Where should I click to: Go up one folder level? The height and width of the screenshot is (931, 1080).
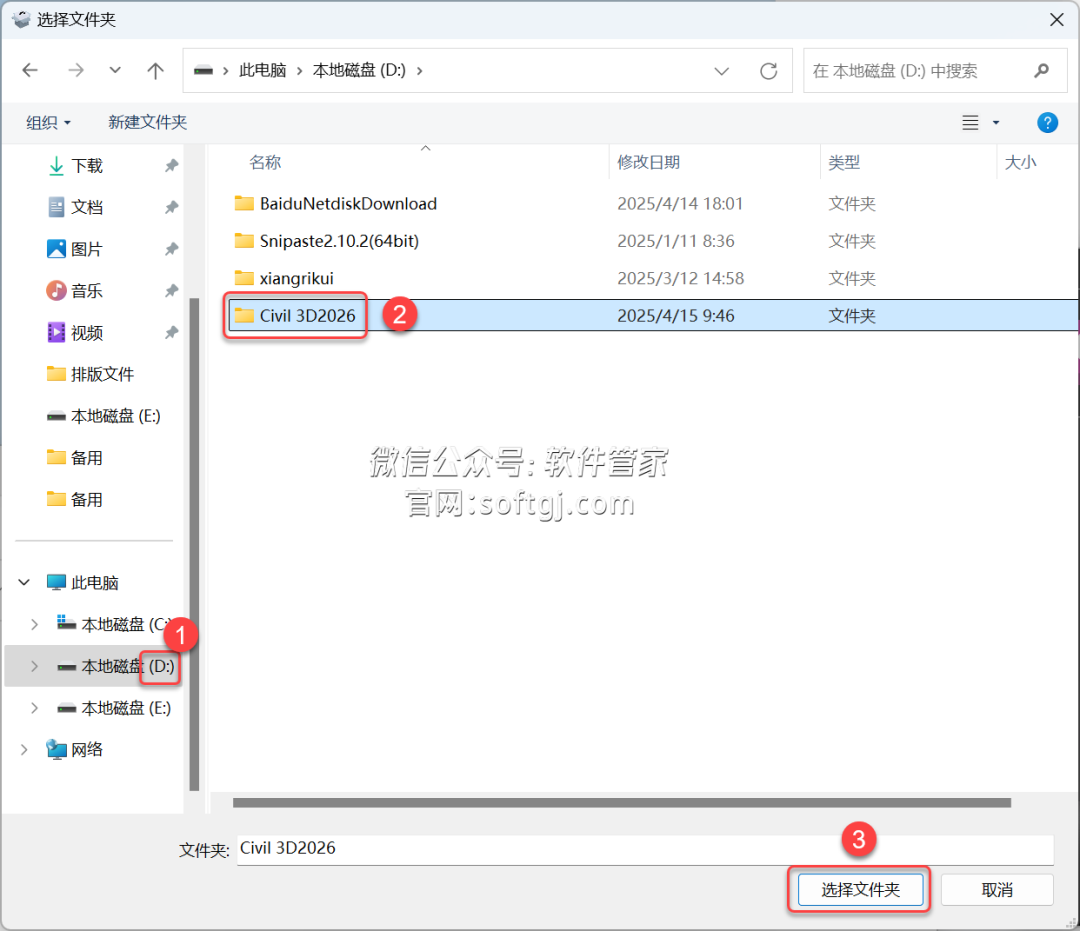coord(156,70)
